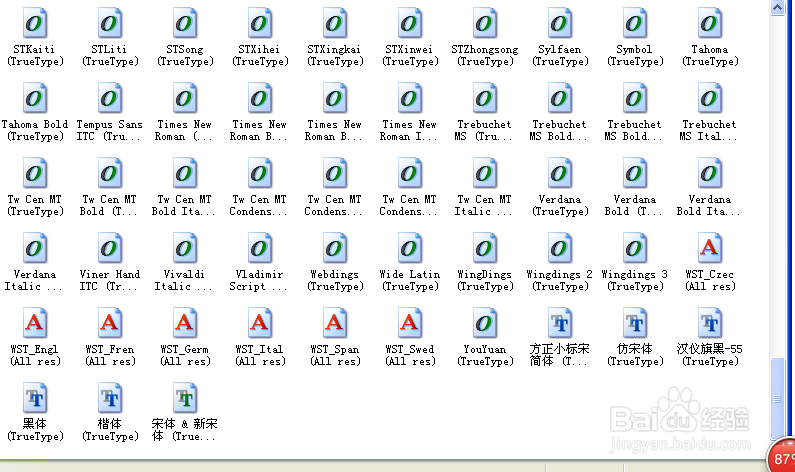Image resolution: width=795 pixels, height=472 pixels.
Task: Click the WST_Czec (All res) font
Action: (710, 248)
